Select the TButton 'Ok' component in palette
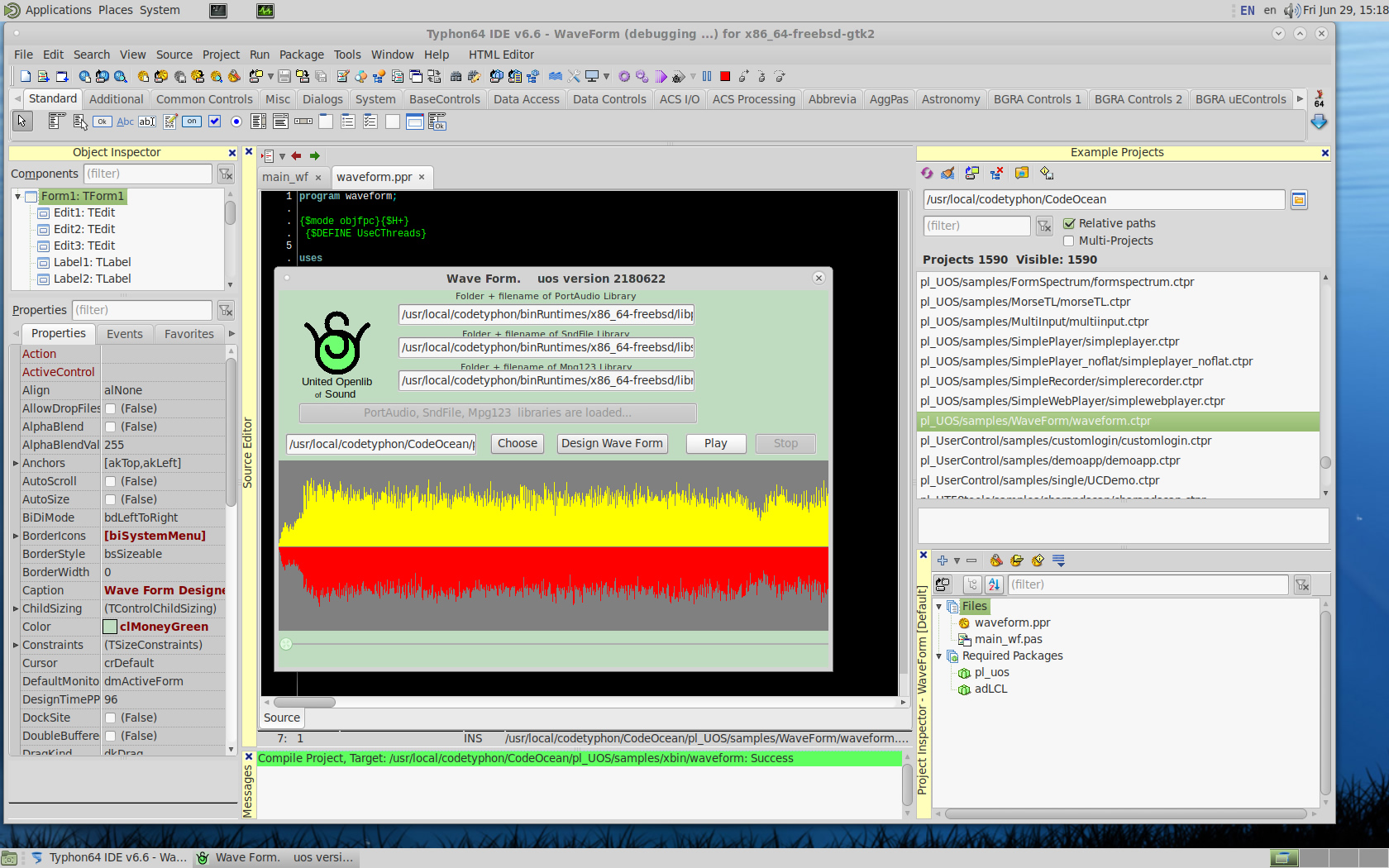Screen dimensions: 1389x868 point(102,122)
